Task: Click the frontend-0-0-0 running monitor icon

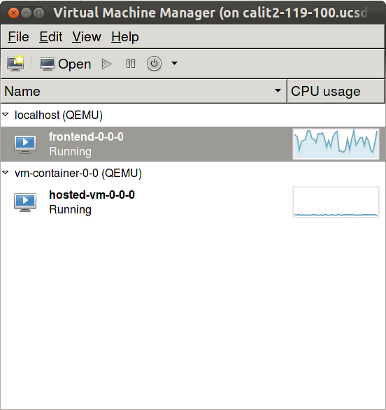Action: tap(25, 144)
